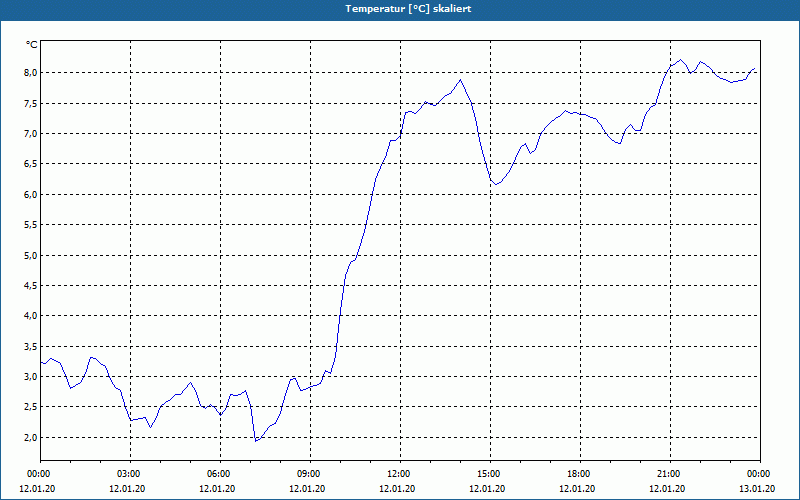Image resolution: width=800 pixels, height=500 pixels.
Task: Click the 12.01.20 date under 18:00
Action: click(x=577, y=489)
